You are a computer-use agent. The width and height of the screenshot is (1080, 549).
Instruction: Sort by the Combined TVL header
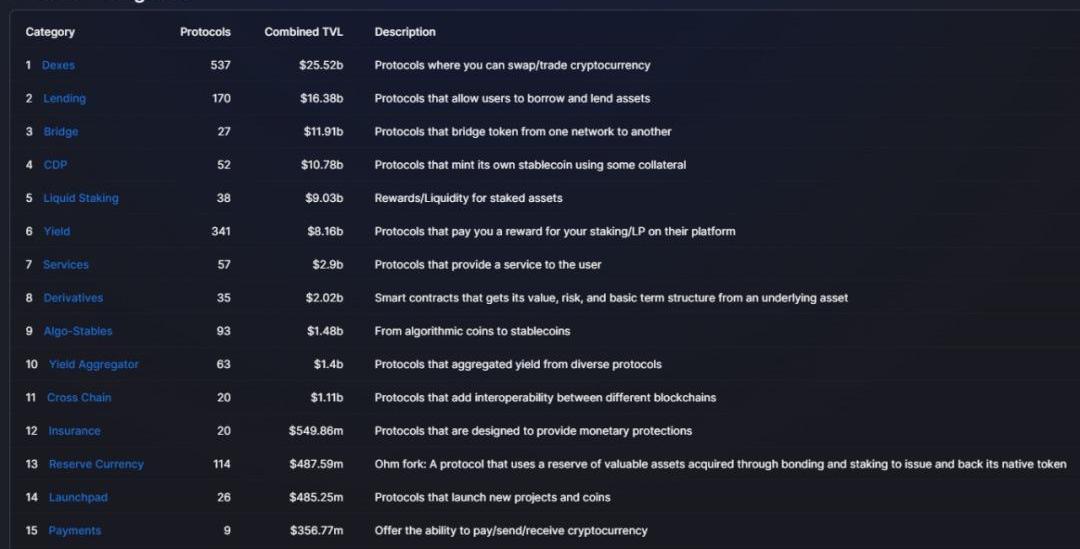[303, 32]
